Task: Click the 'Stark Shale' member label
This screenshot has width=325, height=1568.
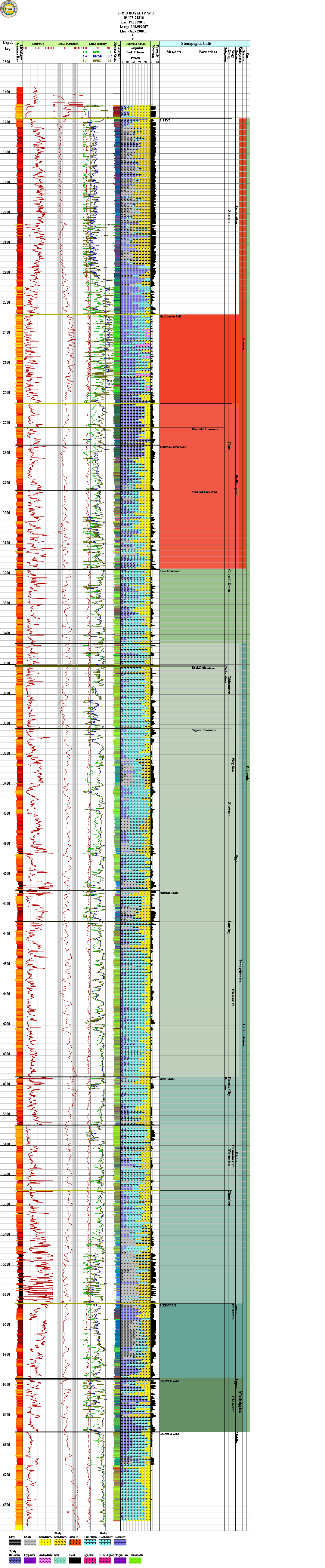Action: pos(167,1079)
